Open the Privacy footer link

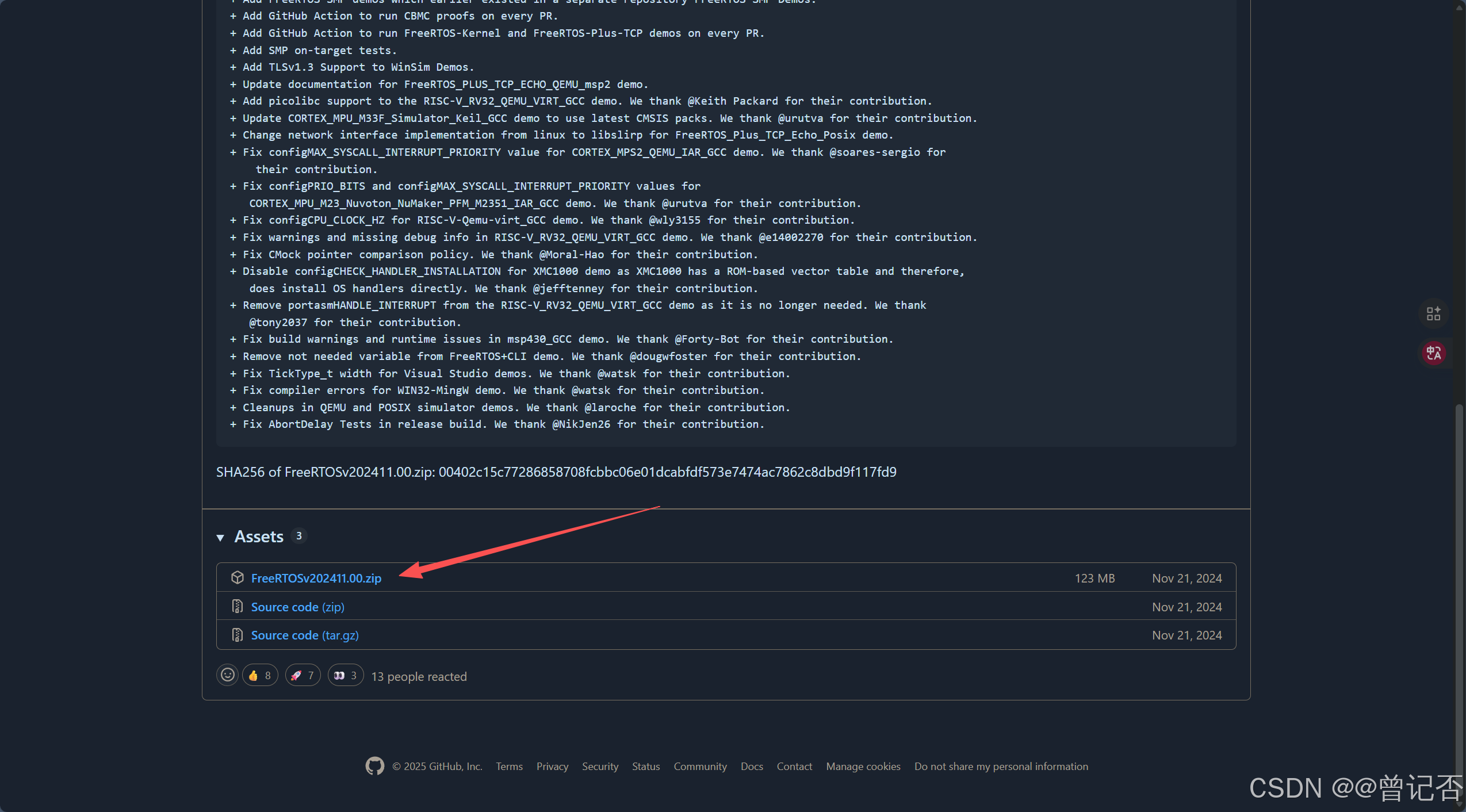point(552,767)
